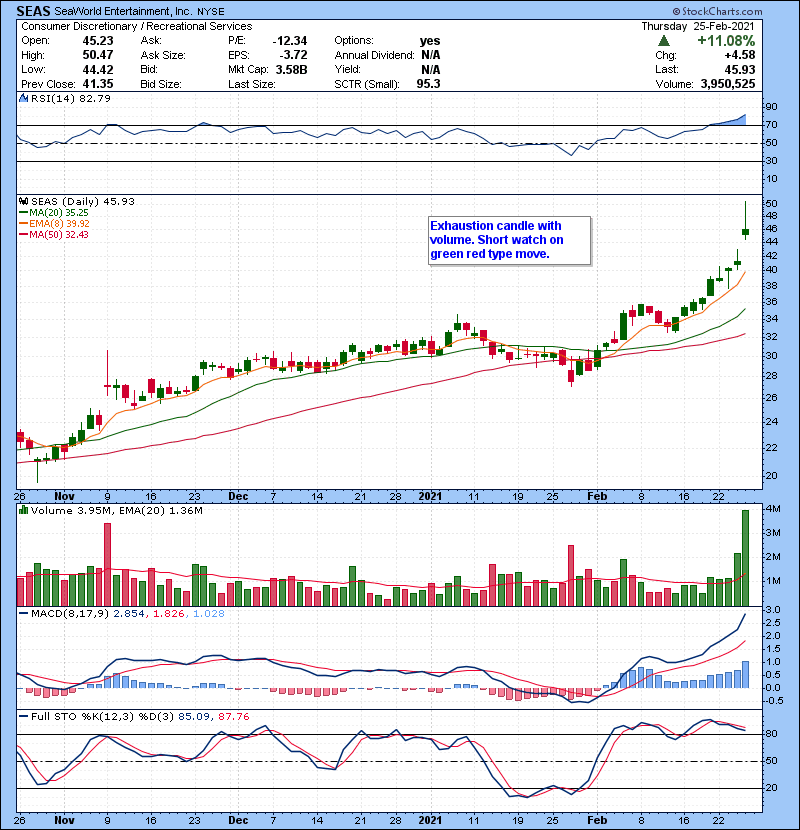Select the Prev Close value 41.35
Image resolution: width=800 pixels, height=830 pixels.
pos(98,84)
